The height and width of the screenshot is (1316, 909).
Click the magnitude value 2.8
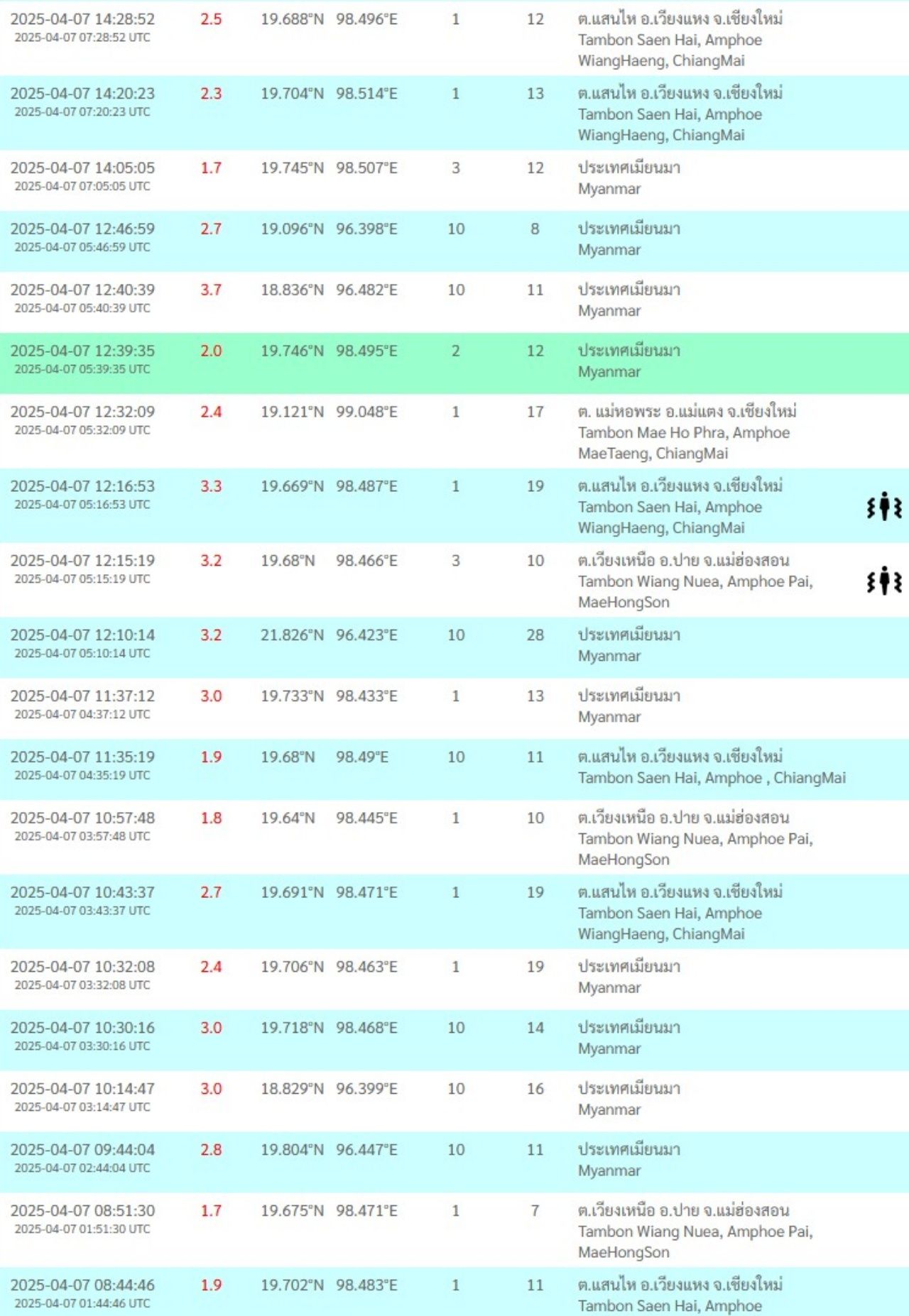click(211, 1151)
